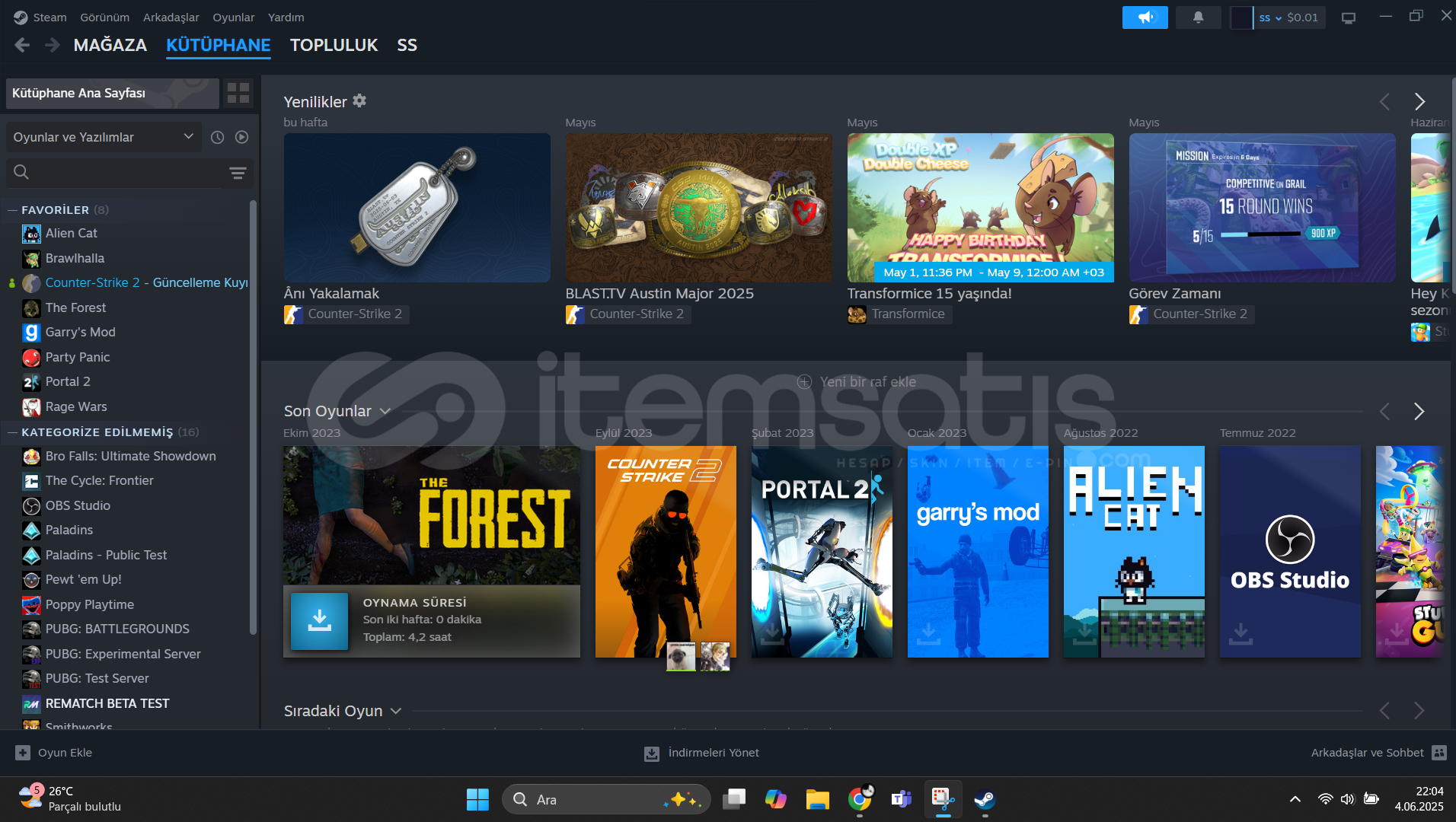This screenshot has width=1456, height=822.
Task: Open SS profile tab
Action: coord(407,45)
